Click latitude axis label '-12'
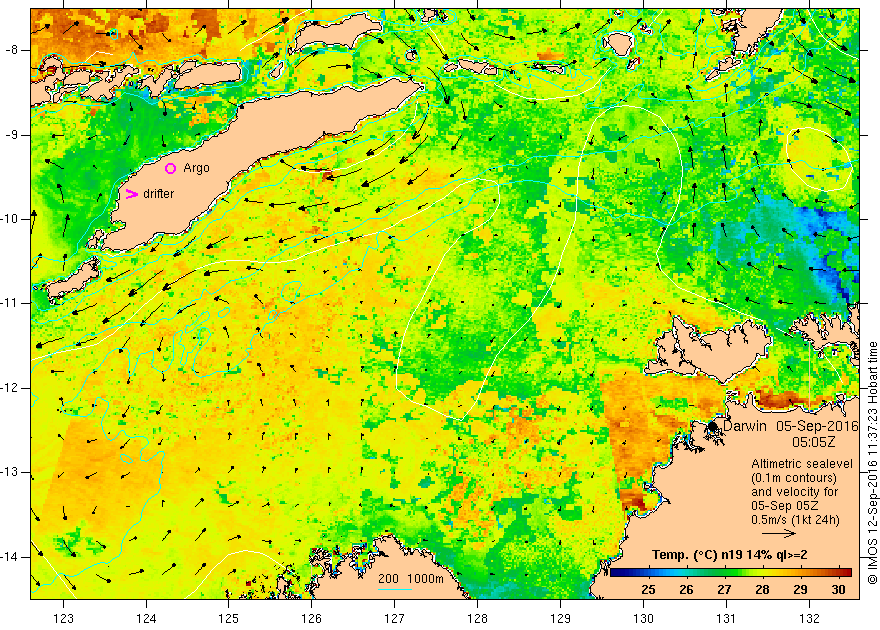 [10, 388]
